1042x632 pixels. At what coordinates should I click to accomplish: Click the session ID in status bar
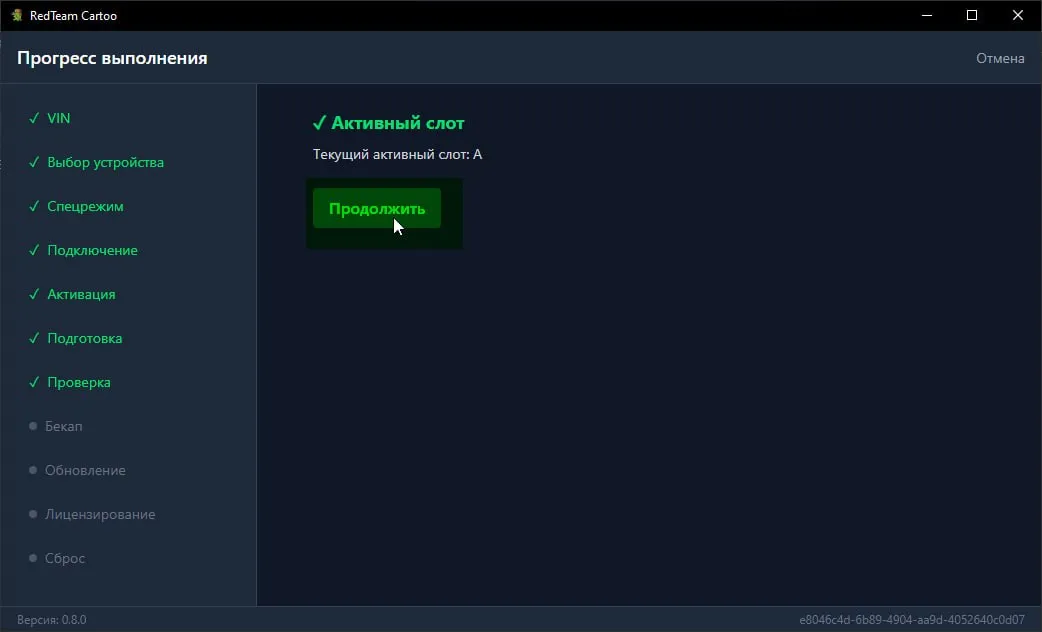pos(912,620)
